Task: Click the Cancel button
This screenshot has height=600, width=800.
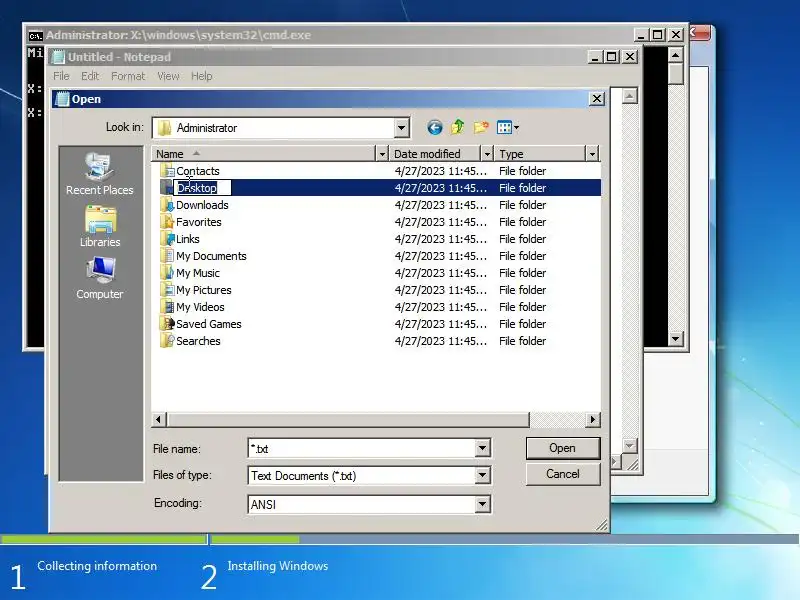Action: coord(563,474)
